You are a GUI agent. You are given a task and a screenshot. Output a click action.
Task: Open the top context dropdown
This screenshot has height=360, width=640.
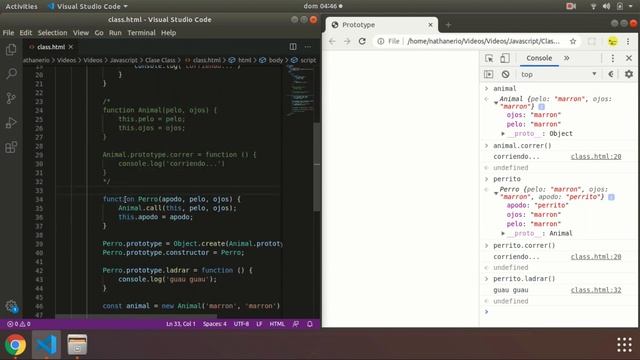tap(558, 74)
